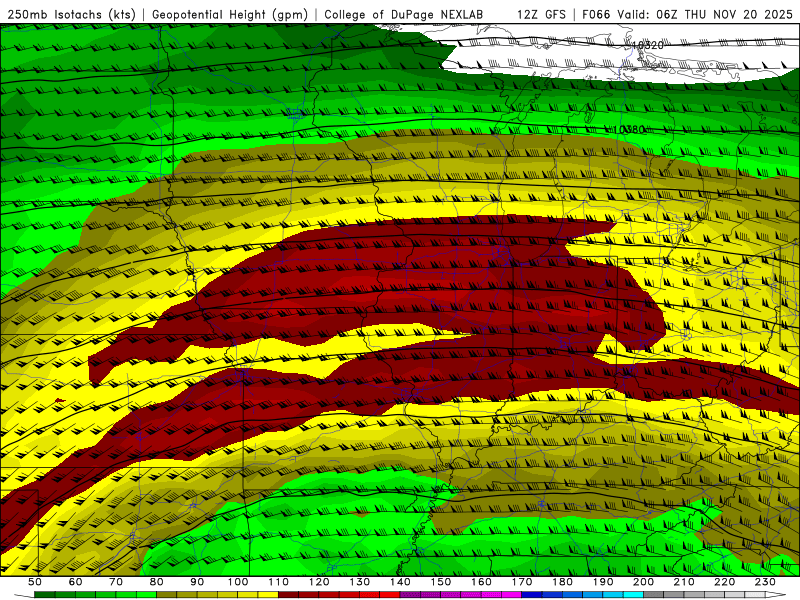The width and height of the screenshot is (800, 600).
Task: Click the "F066 Valid: 06Z THU NOV 20 2025" text
Action: click(x=687, y=14)
